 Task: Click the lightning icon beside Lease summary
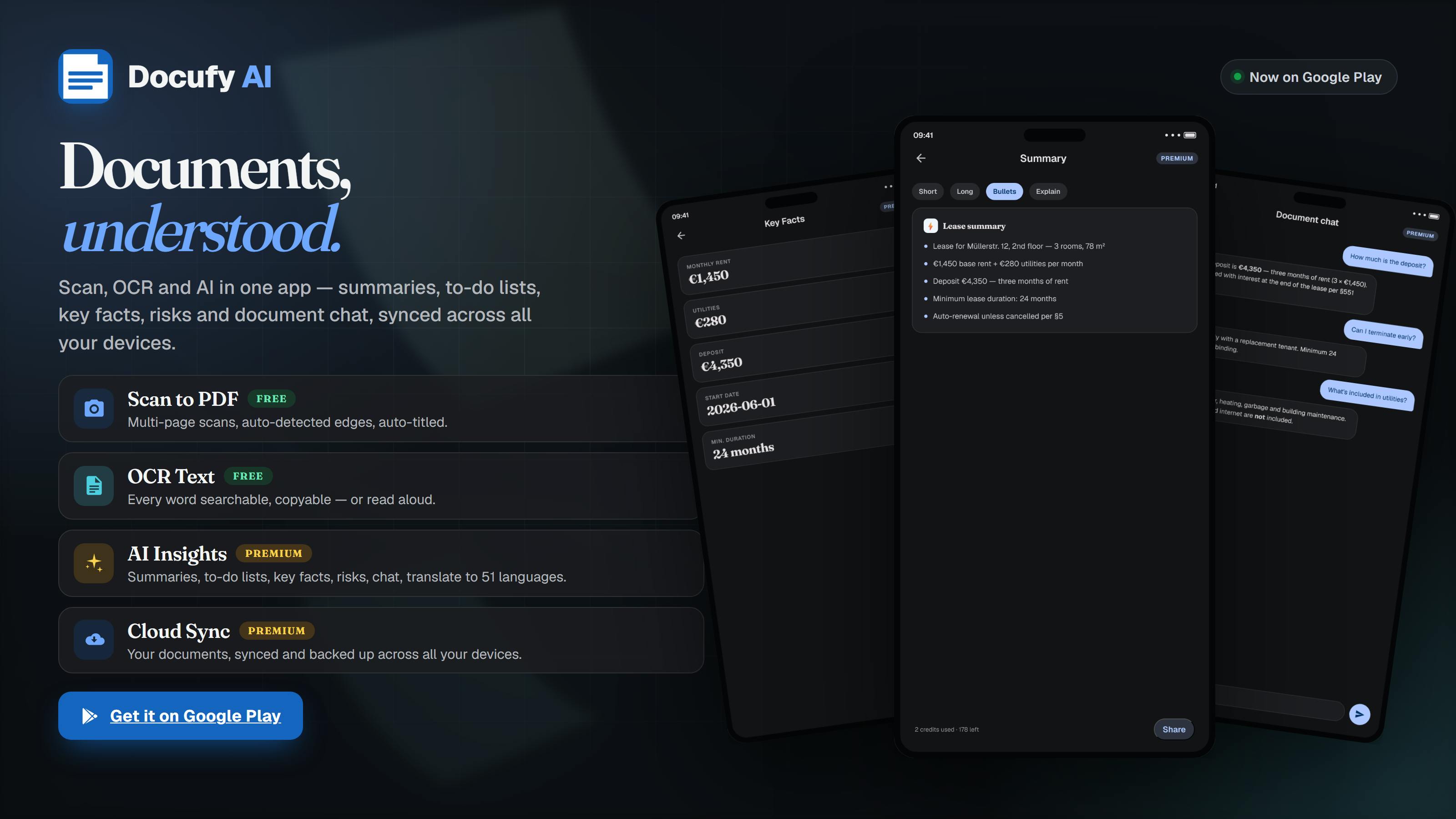click(930, 226)
